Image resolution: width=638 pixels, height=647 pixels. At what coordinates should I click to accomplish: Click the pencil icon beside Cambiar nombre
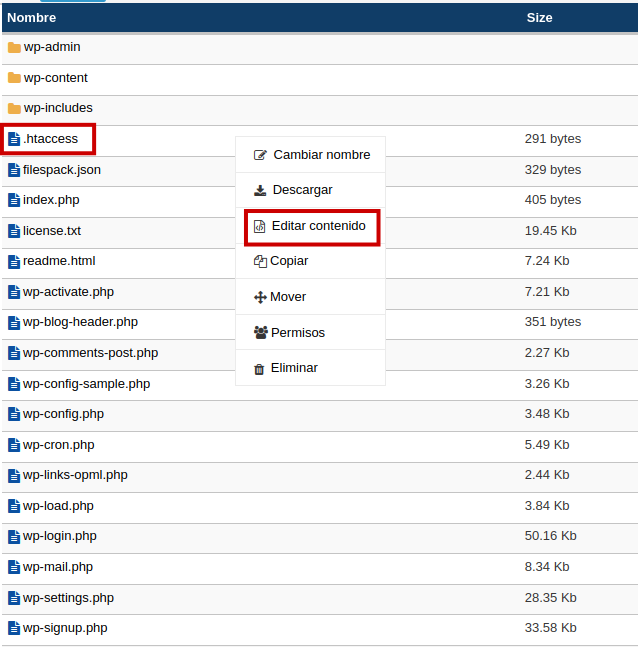[x=261, y=155]
